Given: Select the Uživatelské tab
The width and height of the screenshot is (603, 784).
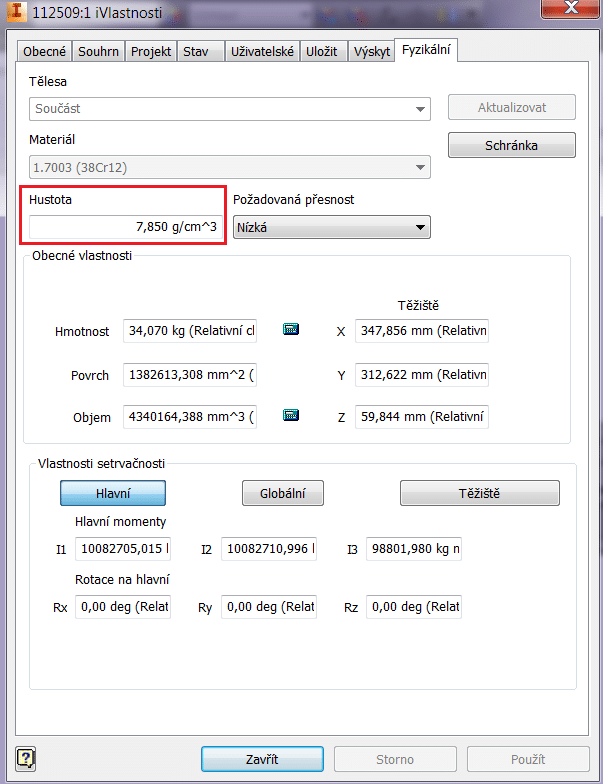Looking at the screenshot, I should click(262, 52).
